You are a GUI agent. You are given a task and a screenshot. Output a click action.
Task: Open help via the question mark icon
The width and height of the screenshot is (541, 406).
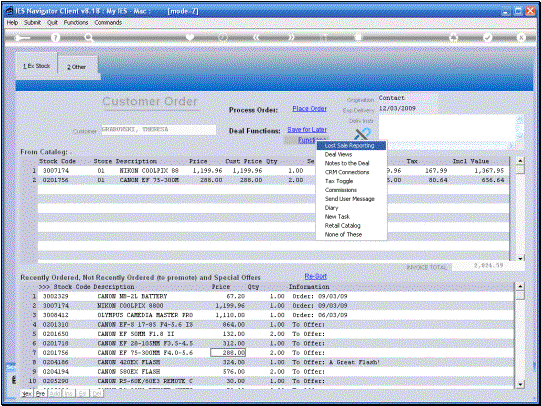pos(55,38)
